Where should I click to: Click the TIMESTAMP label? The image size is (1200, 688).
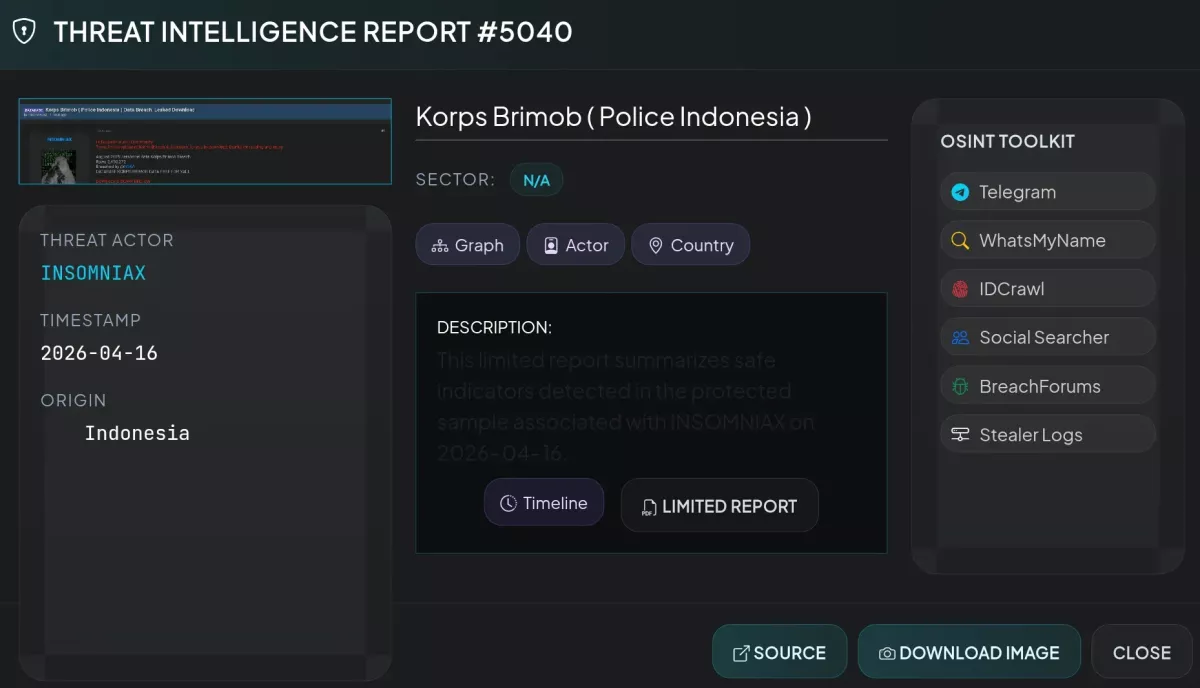pos(90,320)
